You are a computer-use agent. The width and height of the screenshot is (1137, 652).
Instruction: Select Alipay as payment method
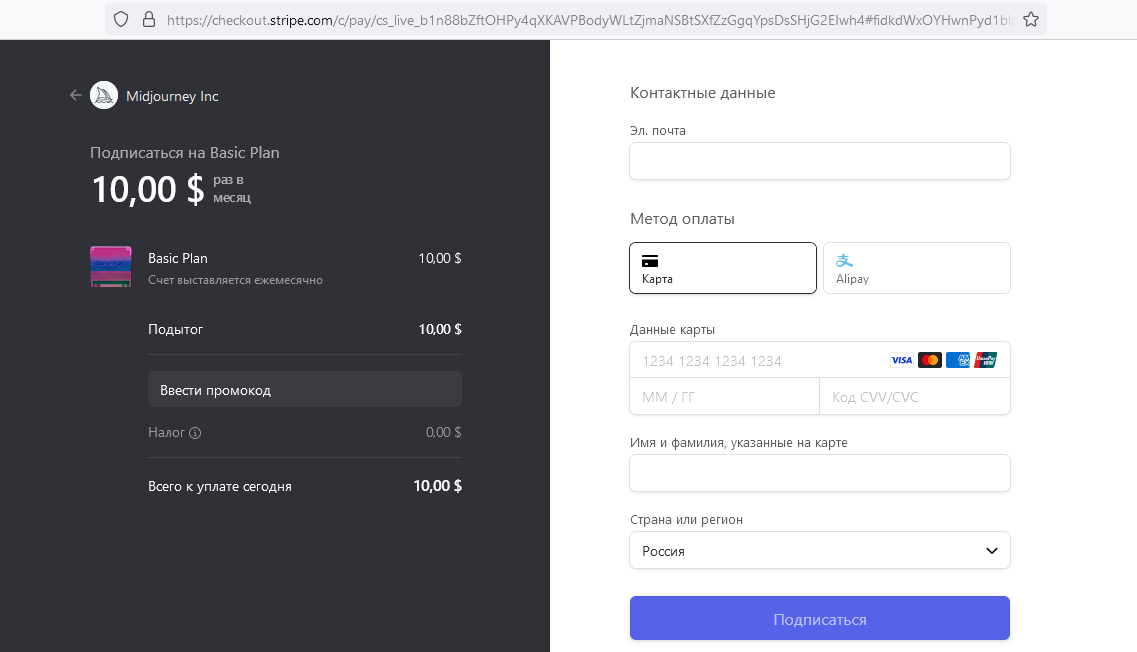tap(916, 268)
